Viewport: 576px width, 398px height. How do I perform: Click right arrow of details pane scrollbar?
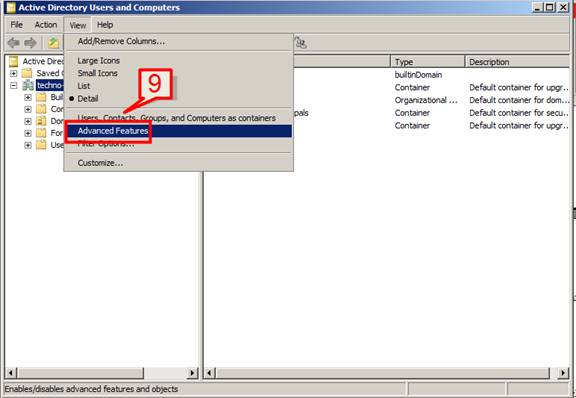[x=563, y=373]
